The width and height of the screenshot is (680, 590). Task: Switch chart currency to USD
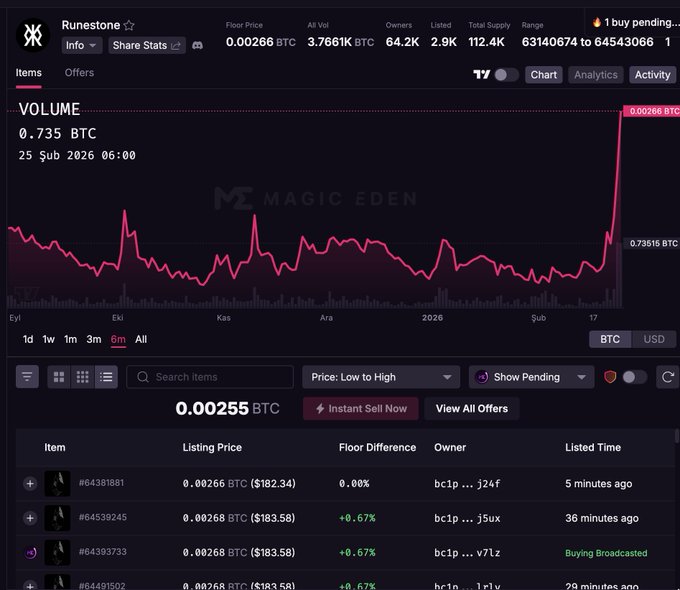[654, 339]
